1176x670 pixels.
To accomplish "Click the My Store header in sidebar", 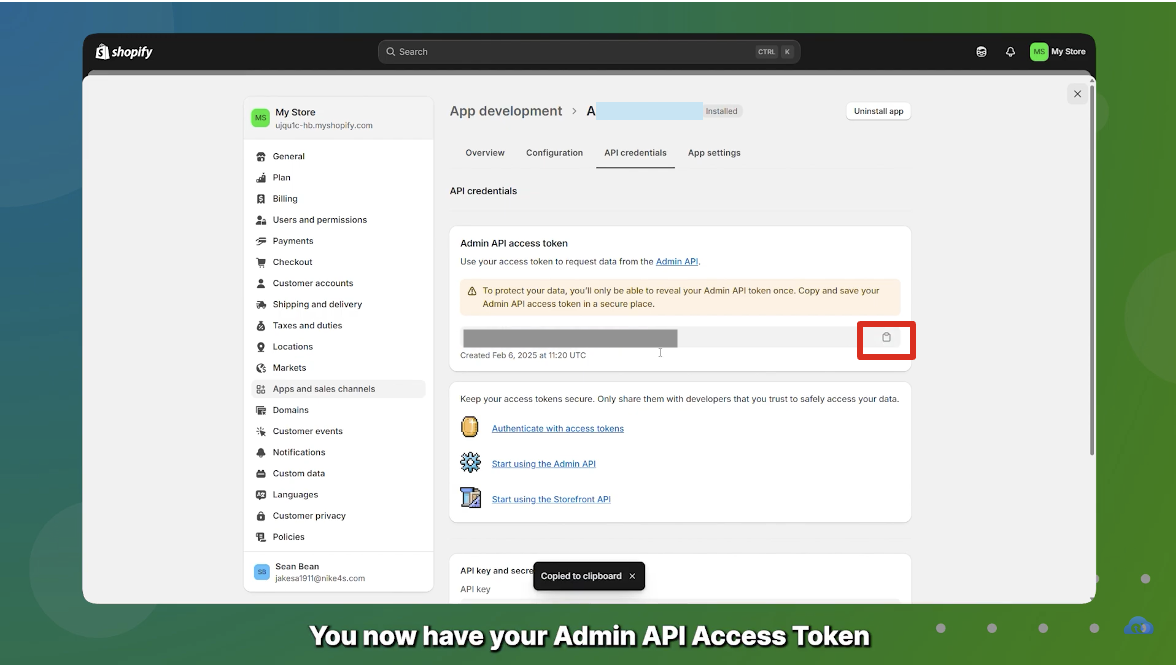I will 338,118.
